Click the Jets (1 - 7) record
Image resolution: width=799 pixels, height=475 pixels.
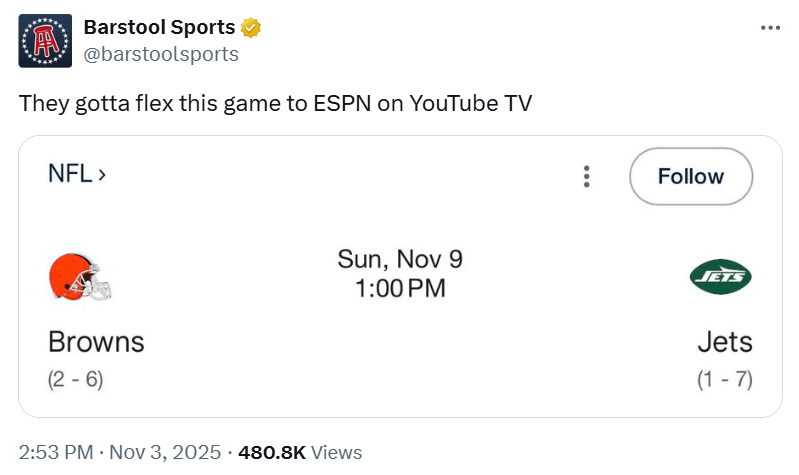coord(725,379)
